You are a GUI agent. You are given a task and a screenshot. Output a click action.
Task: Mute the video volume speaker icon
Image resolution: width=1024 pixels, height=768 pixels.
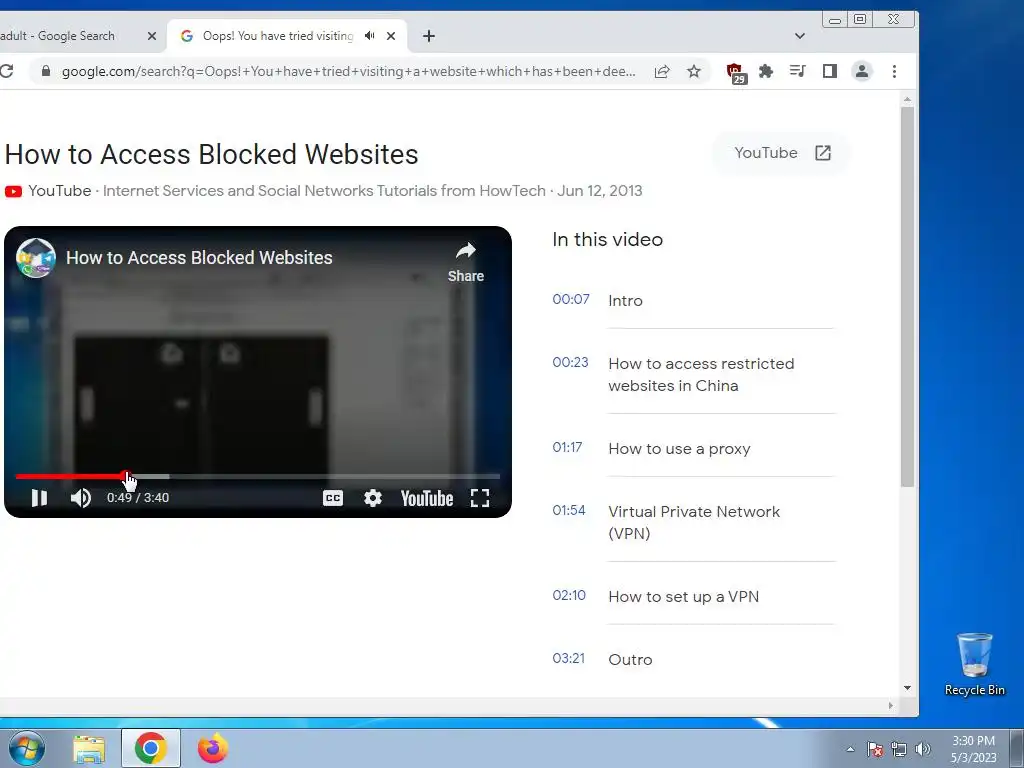[x=81, y=498]
